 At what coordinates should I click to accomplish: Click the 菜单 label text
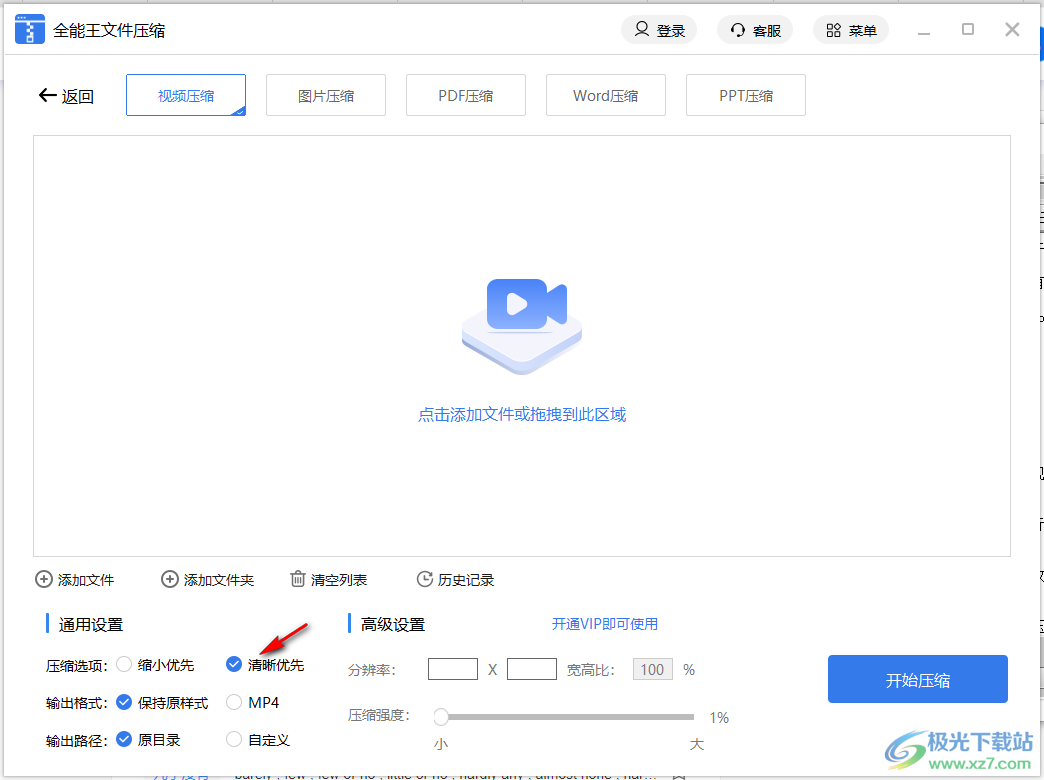click(863, 31)
